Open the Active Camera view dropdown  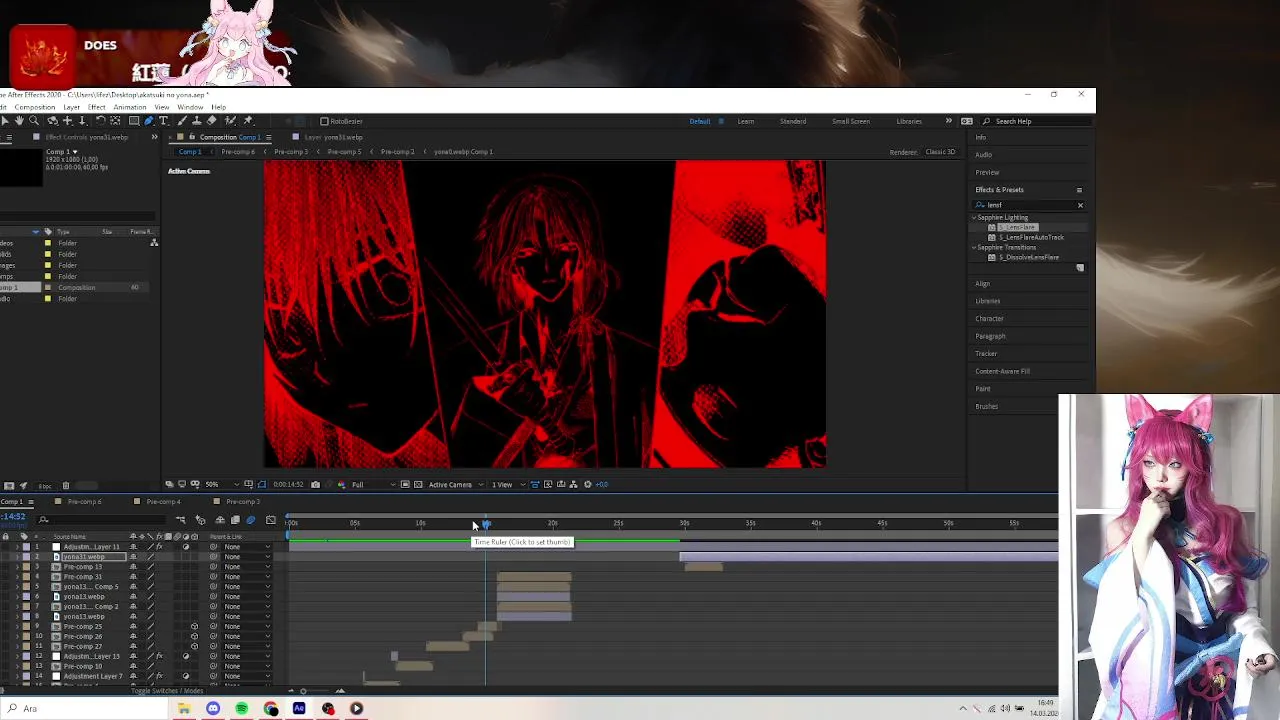pos(456,484)
